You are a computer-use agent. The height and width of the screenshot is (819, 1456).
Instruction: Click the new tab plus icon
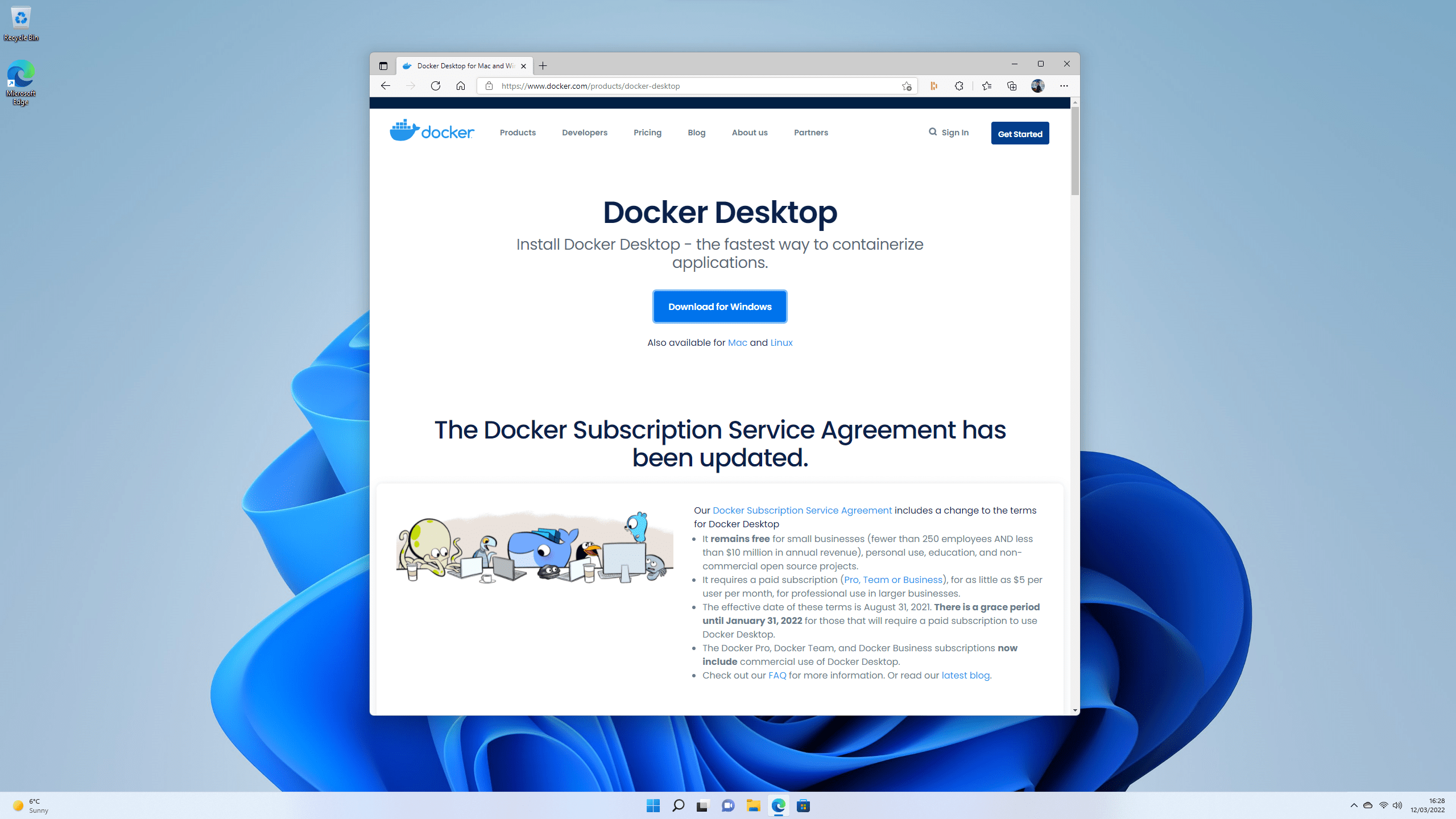click(x=543, y=65)
